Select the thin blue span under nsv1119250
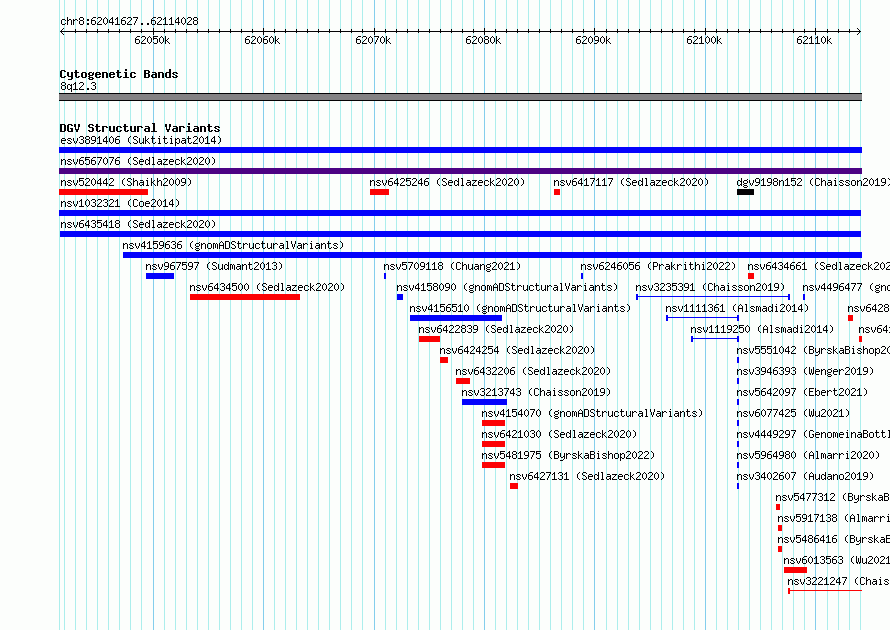Image resolution: width=890 pixels, height=630 pixels. (715, 339)
